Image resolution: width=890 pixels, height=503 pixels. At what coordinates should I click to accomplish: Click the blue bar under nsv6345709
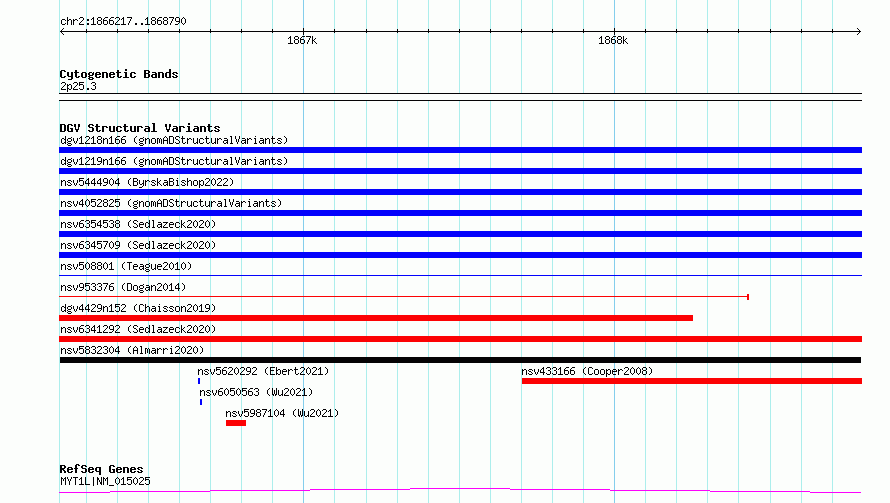pyautogui.click(x=460, y=255)
